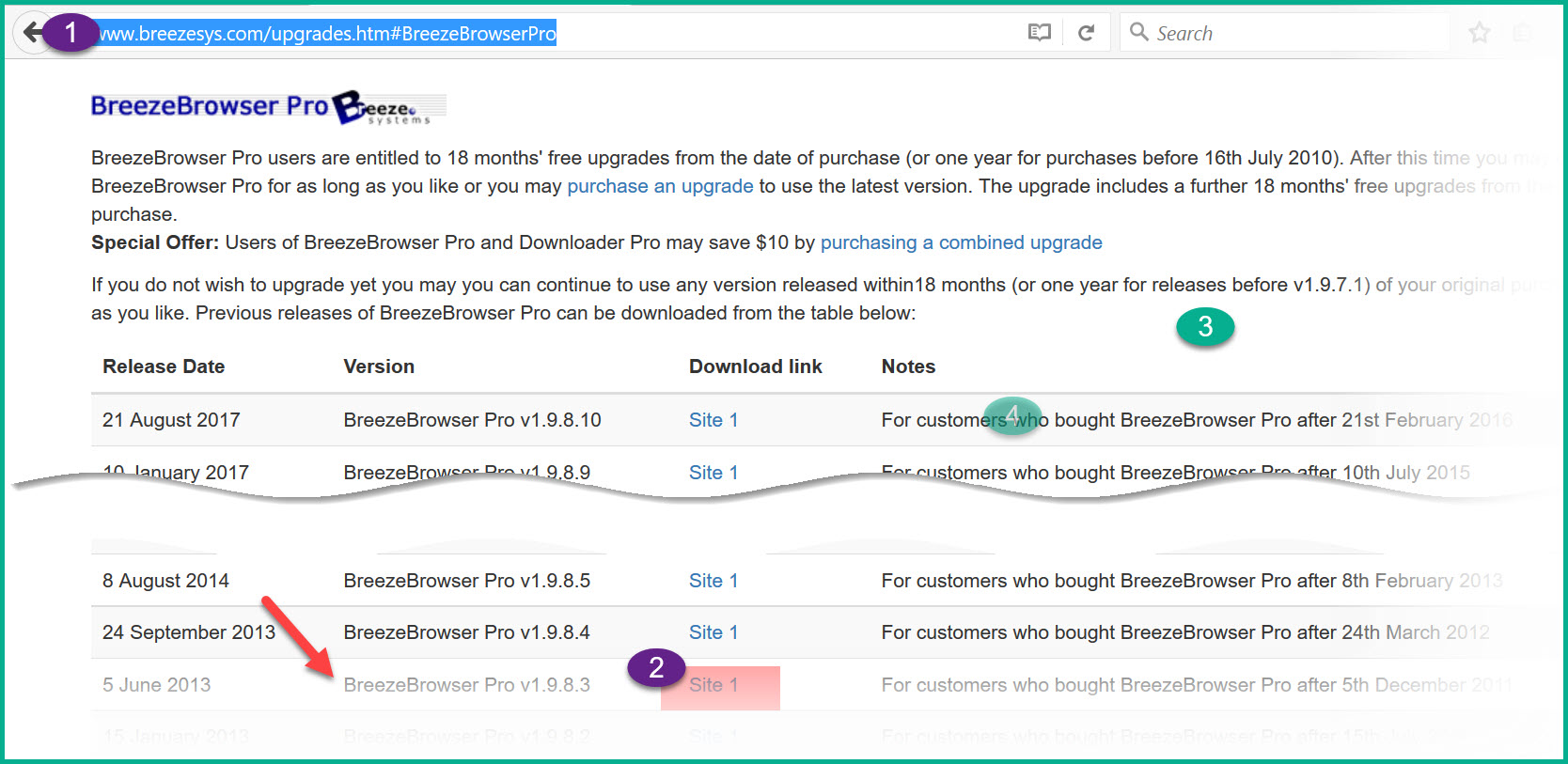Open reader view icon in address bar

point(1039,33)
